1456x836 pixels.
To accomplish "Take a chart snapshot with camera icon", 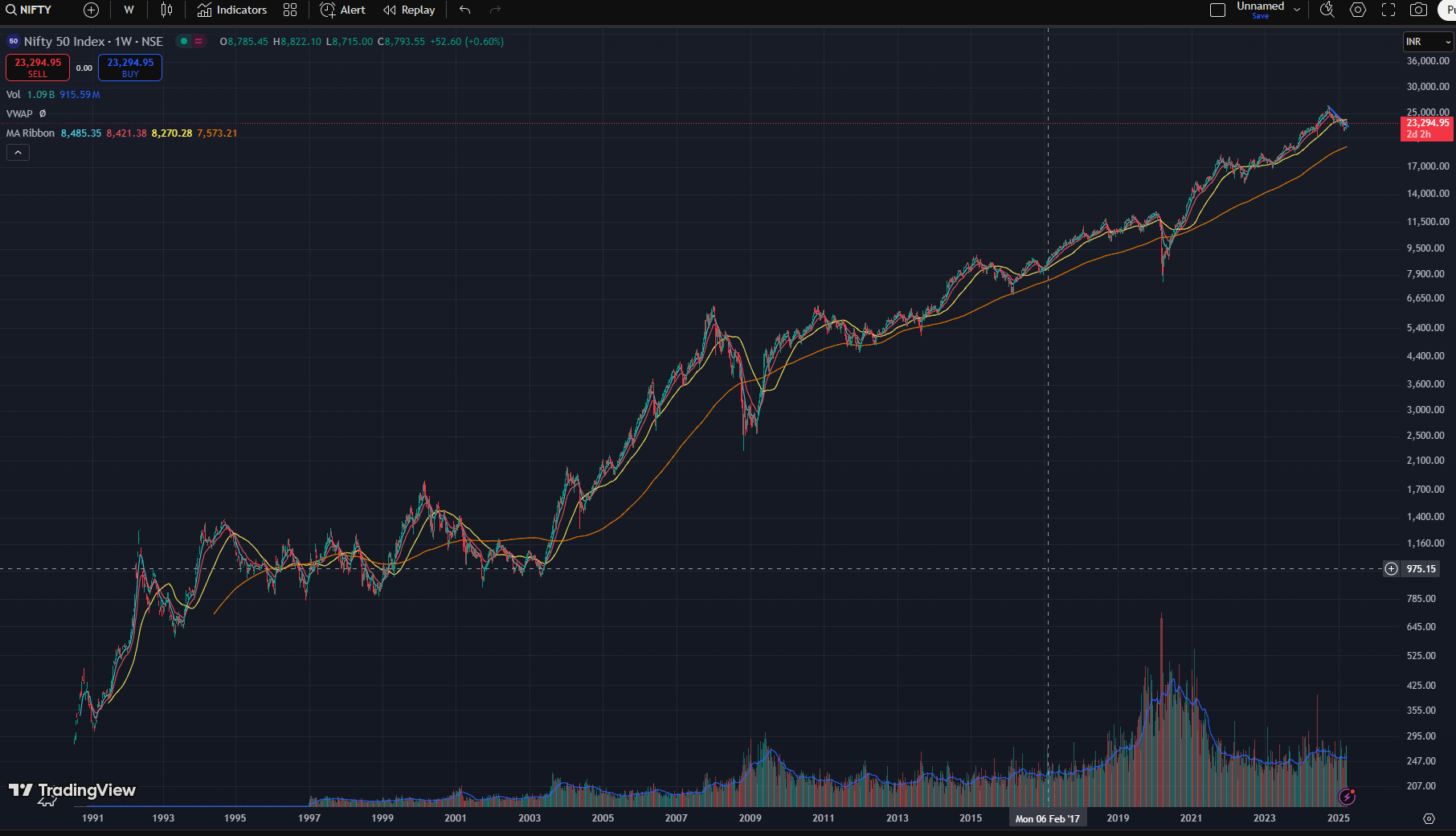I will [1418, 10].
